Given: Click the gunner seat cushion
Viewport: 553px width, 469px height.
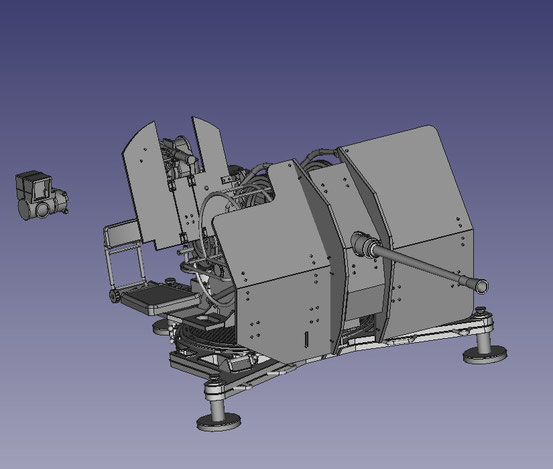Looking at the screenshot, I should tap(159, 297).
